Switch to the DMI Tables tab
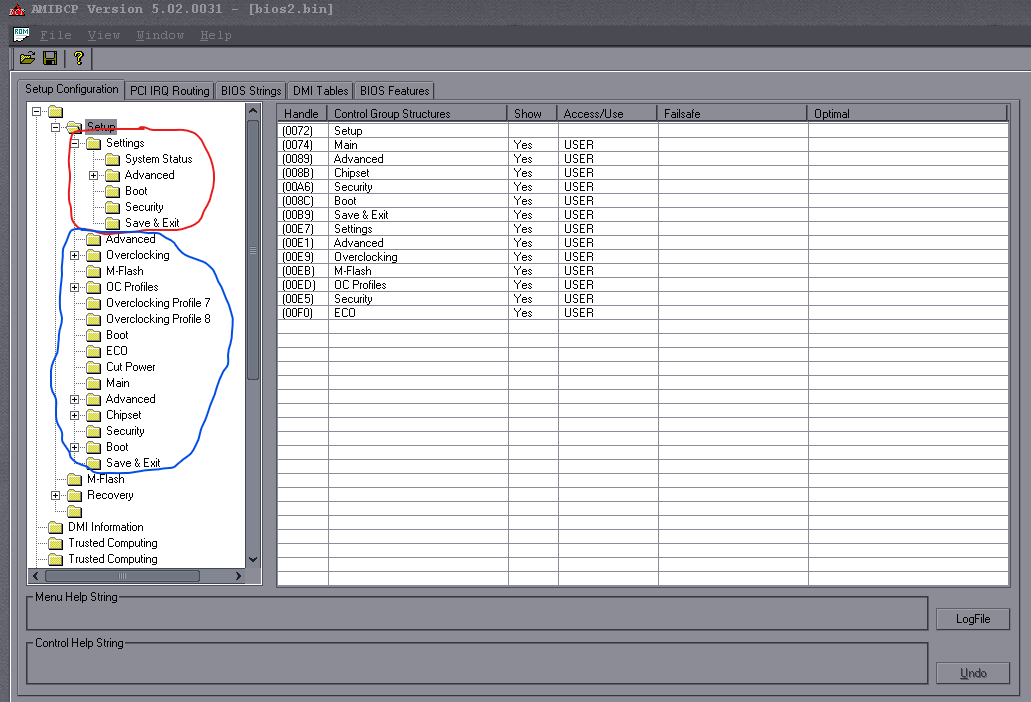 point(320,91)
